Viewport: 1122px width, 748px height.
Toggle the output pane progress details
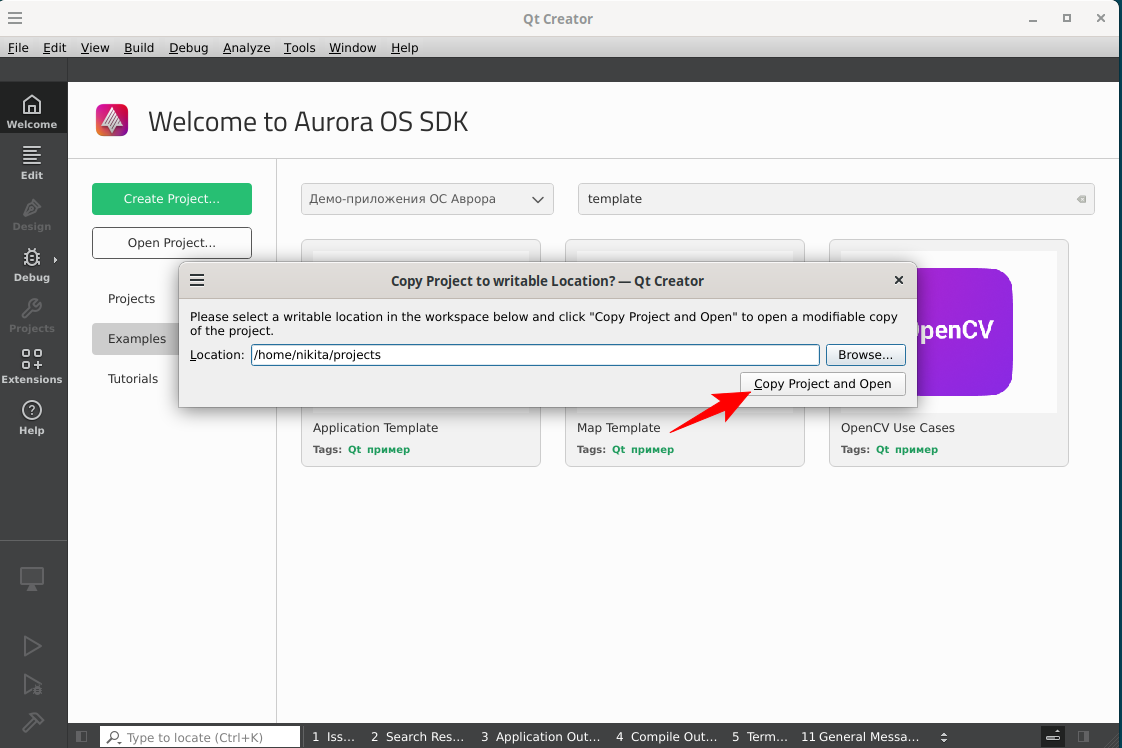[1053, 737]
